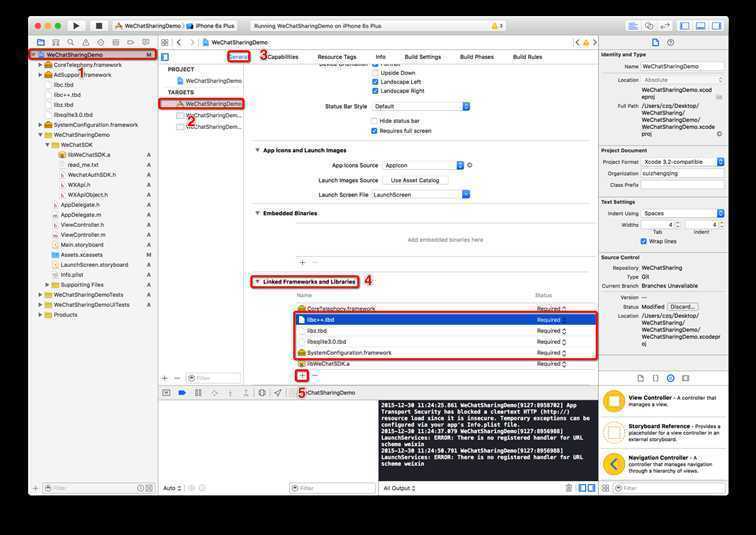
Task: Click the Step Over debug button
Action: coord(214,393)
